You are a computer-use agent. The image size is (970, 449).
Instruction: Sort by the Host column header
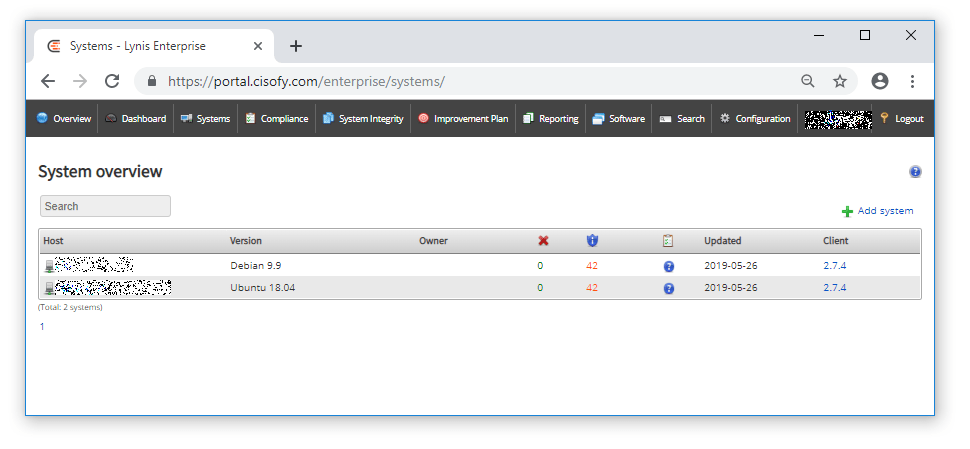[x=53, y=241]
